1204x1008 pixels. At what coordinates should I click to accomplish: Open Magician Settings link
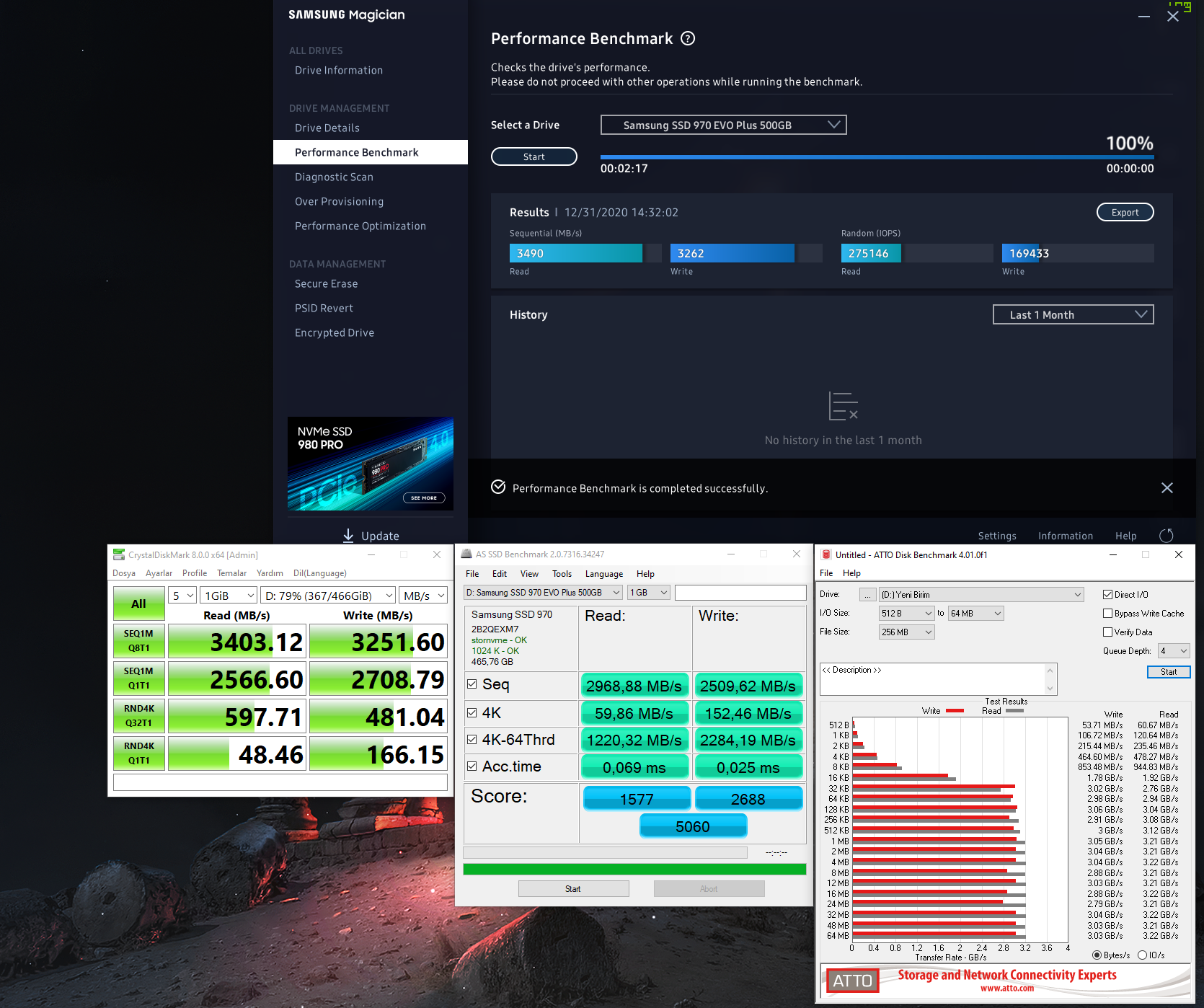[997, 536]
